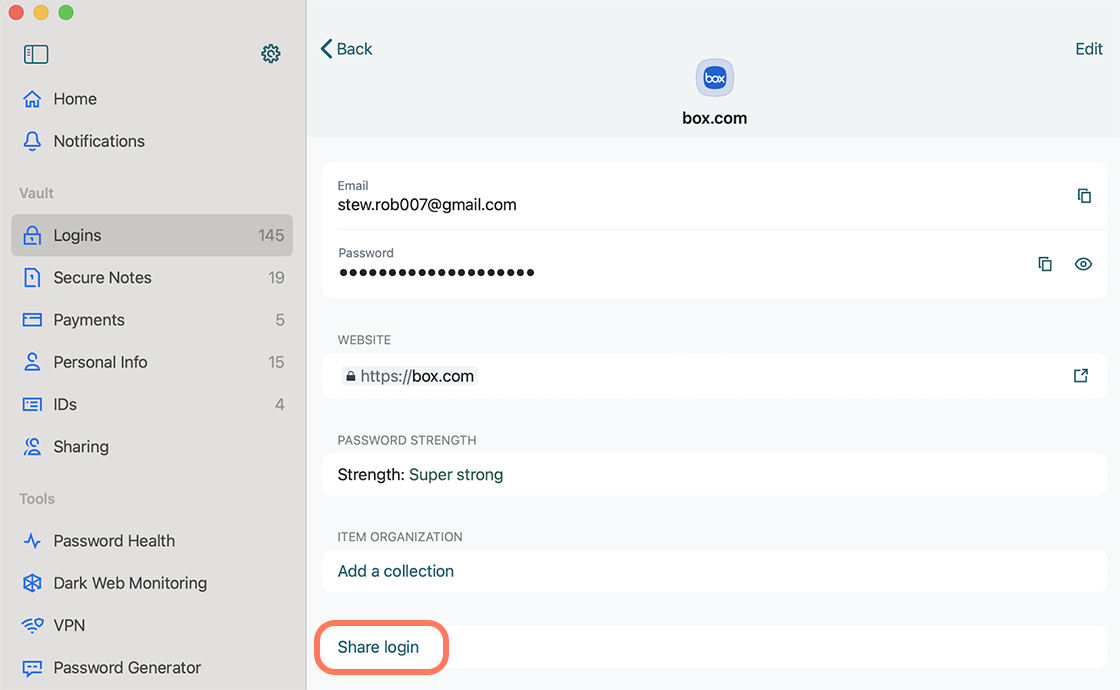Viewport: 1120px width, 690px height.
Task: Reveal the hidden password
Action: [1084, 264]
